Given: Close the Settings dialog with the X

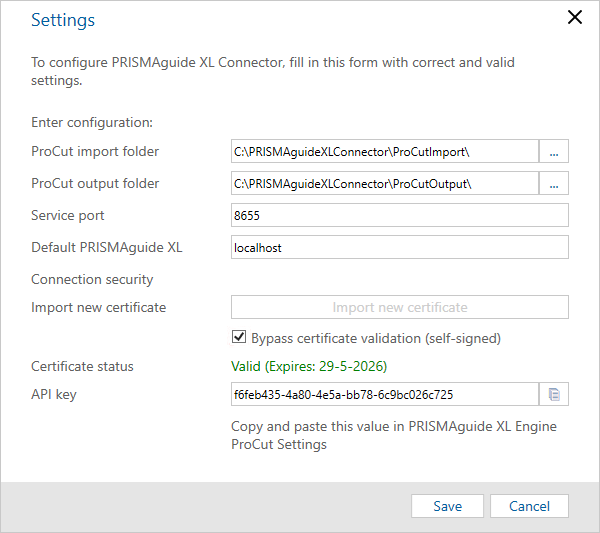Looking at the screenshot, I should [x=575, y=17].
